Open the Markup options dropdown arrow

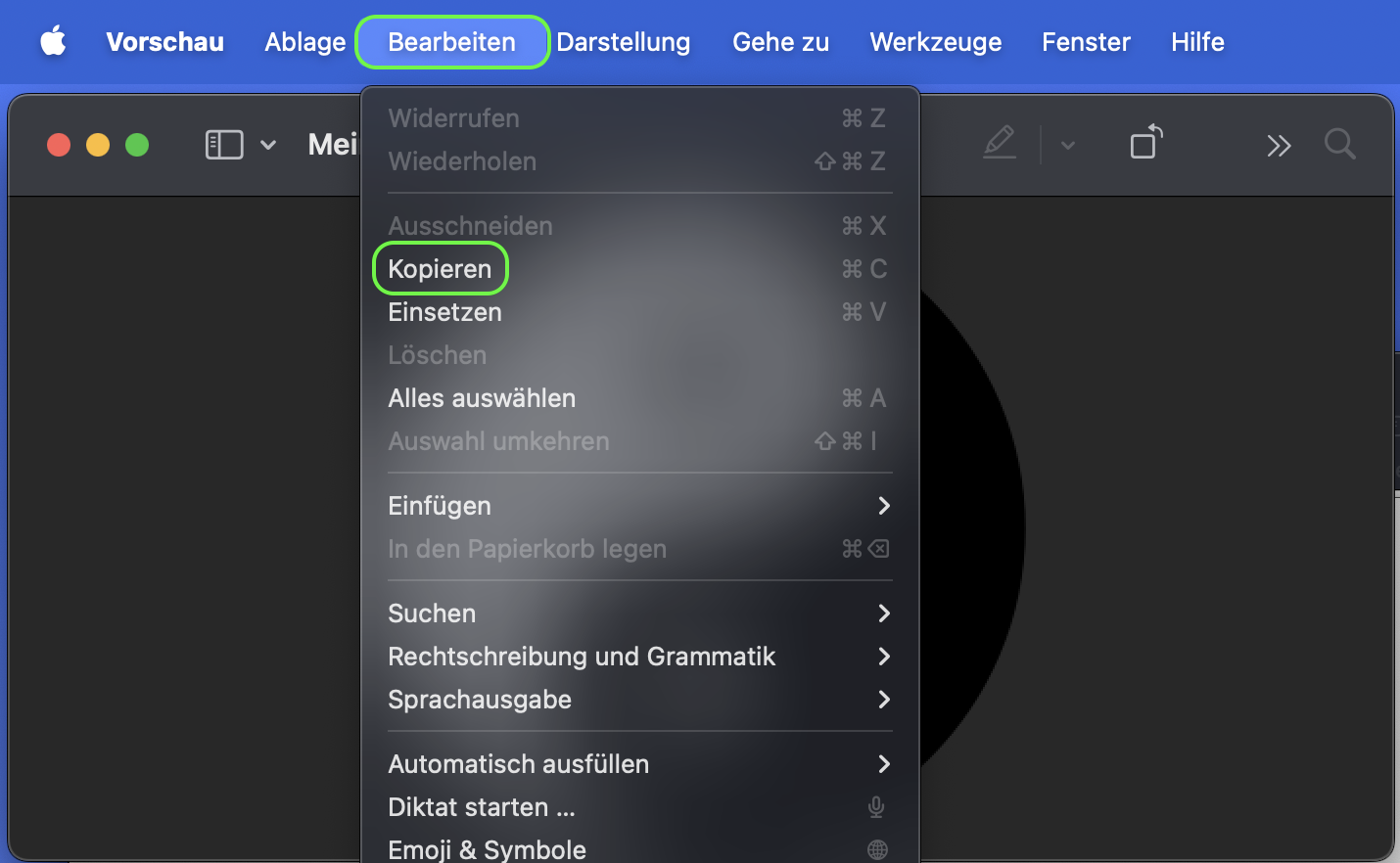[1068, 146]
